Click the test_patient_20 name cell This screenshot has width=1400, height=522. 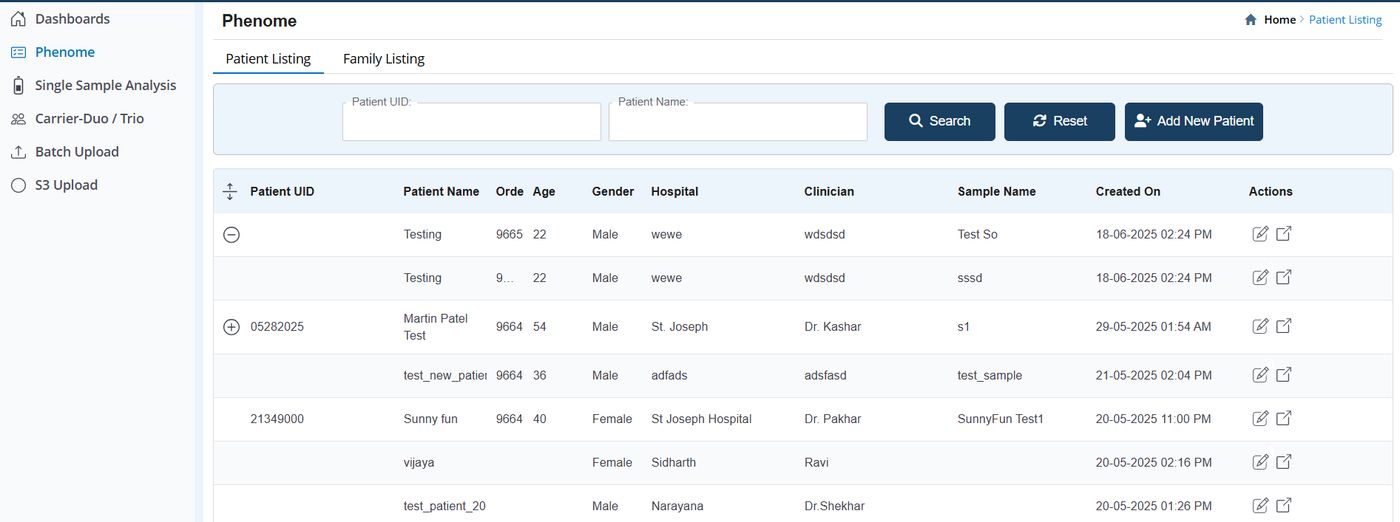point(445,506)
